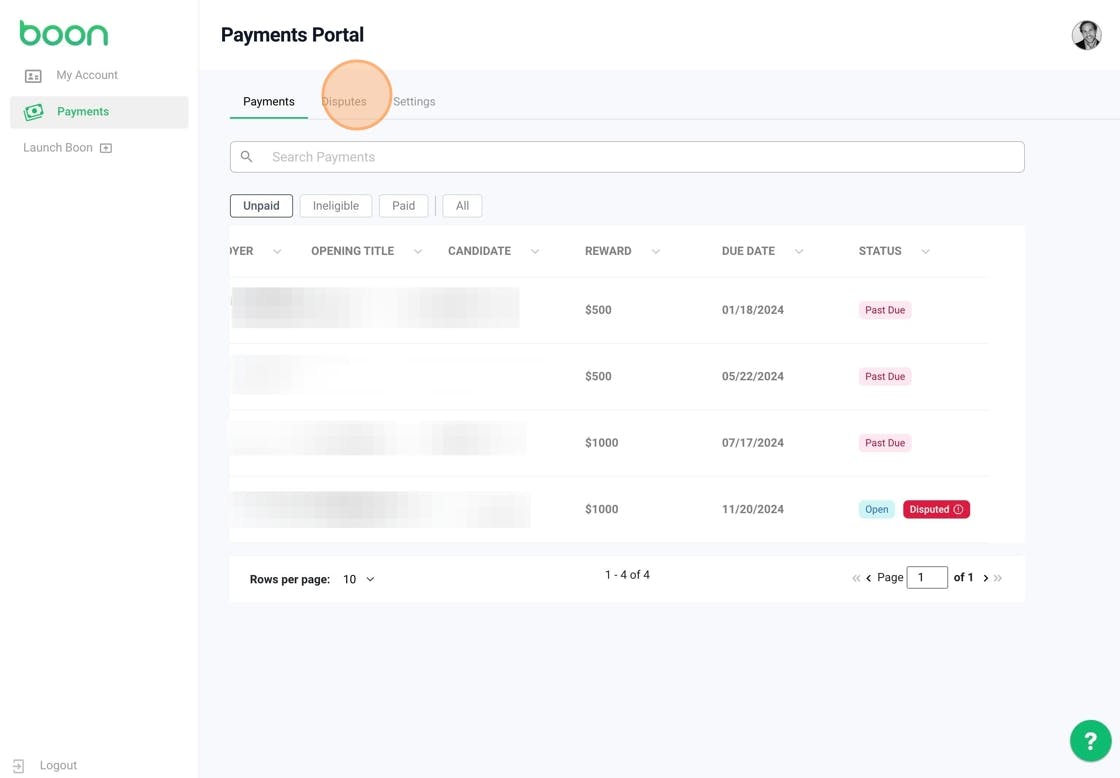Click REWARD column header
This screenshot has width=1120, height=778.
point(608,251)
